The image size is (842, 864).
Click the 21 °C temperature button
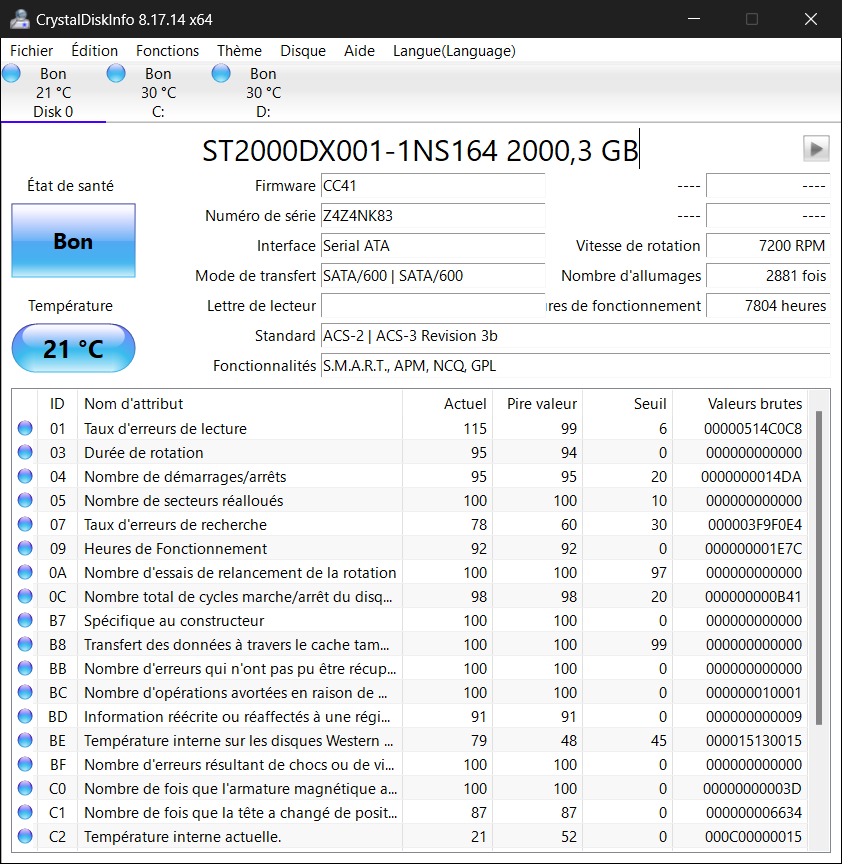click(73, 349)
